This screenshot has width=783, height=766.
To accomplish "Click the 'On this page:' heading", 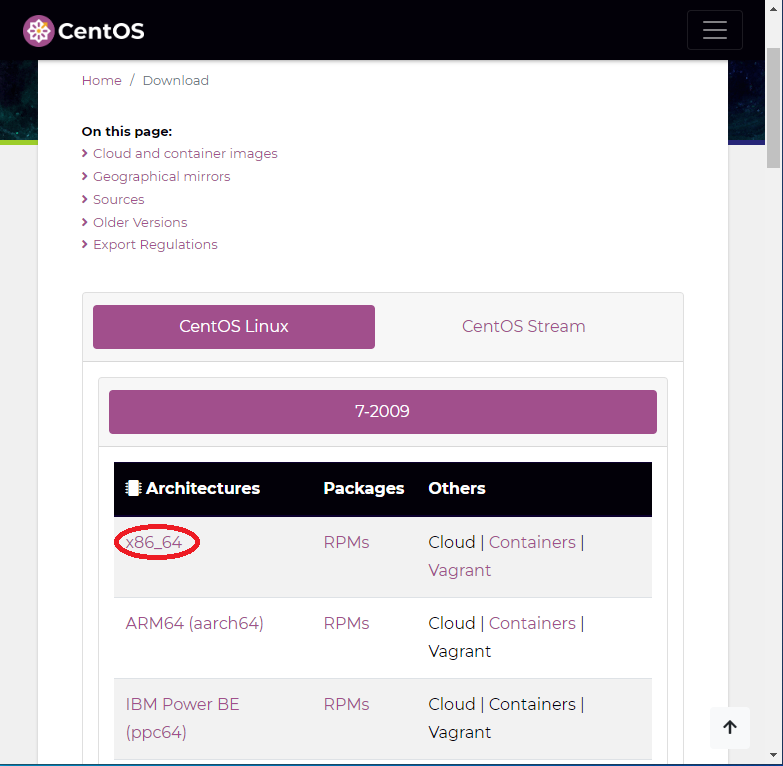I will pyautogui.click(x=127, y=131).
